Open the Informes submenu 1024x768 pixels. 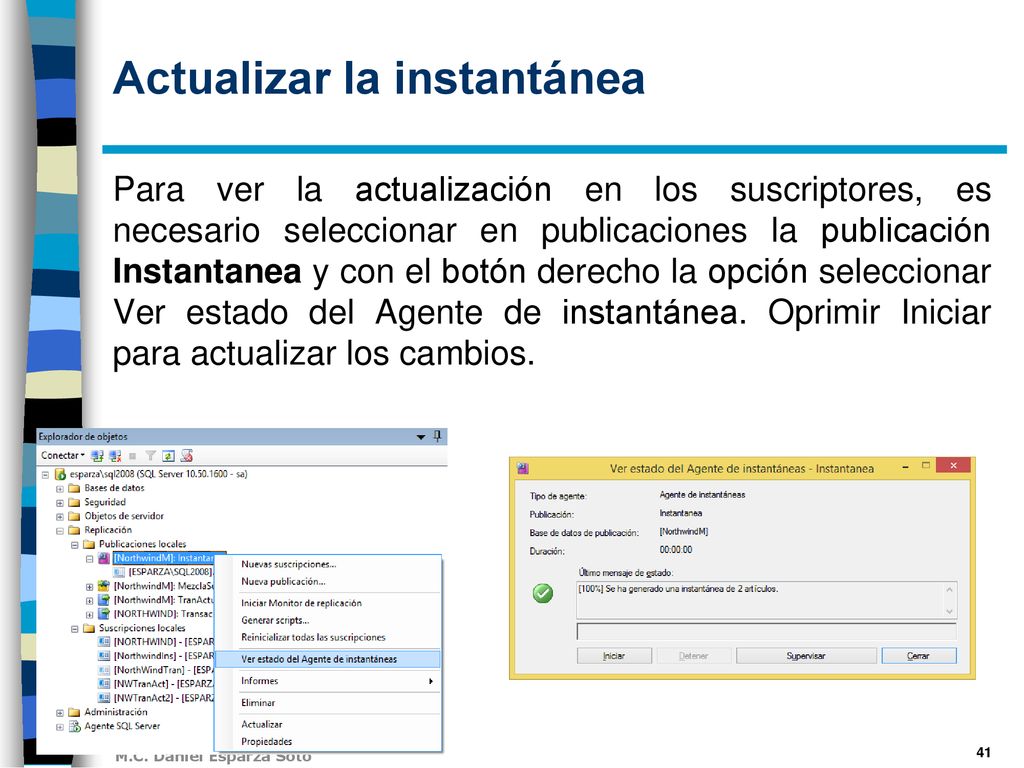pyautogui.click(x=328, y=680)
